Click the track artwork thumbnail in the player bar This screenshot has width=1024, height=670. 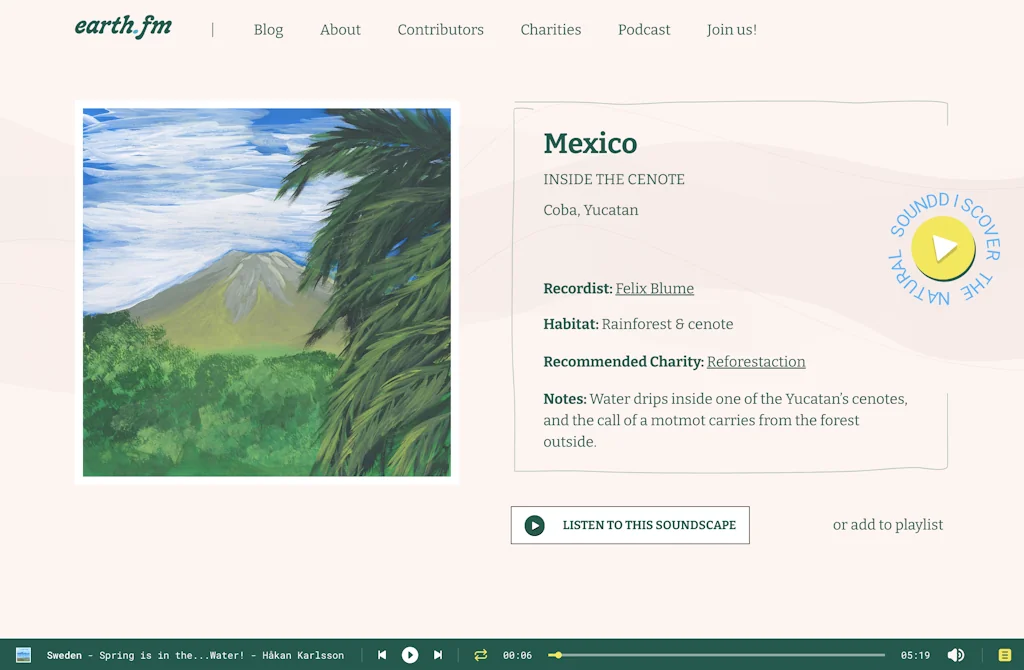point(22,655)
